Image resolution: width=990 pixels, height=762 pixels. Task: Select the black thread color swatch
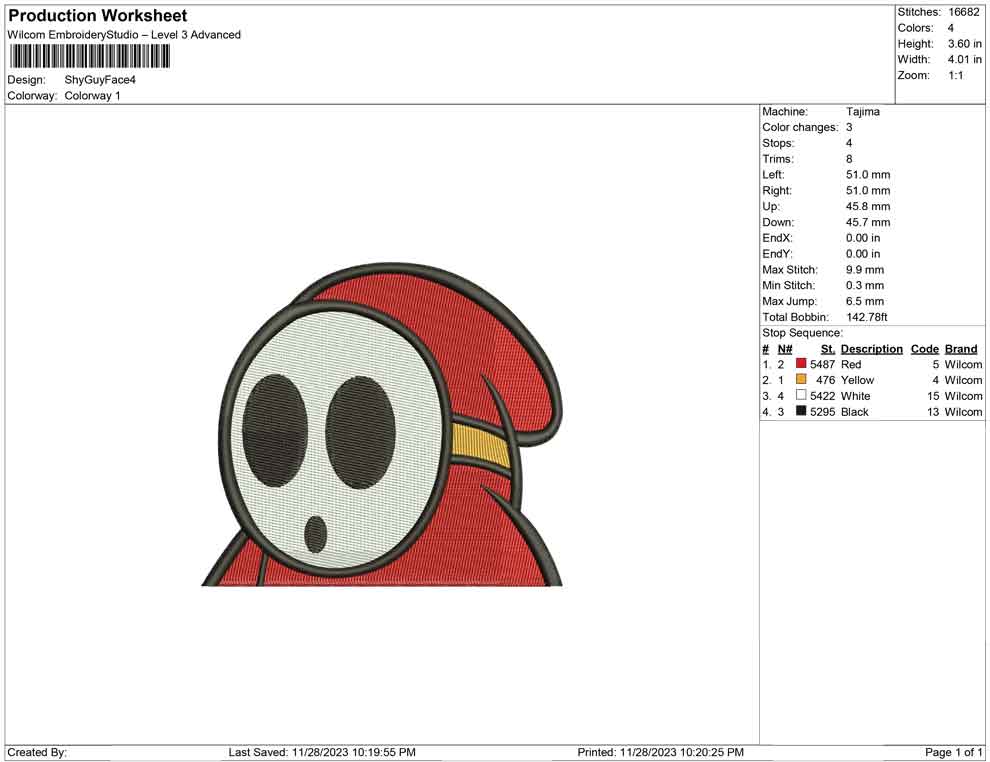click(x=801, y=412)
